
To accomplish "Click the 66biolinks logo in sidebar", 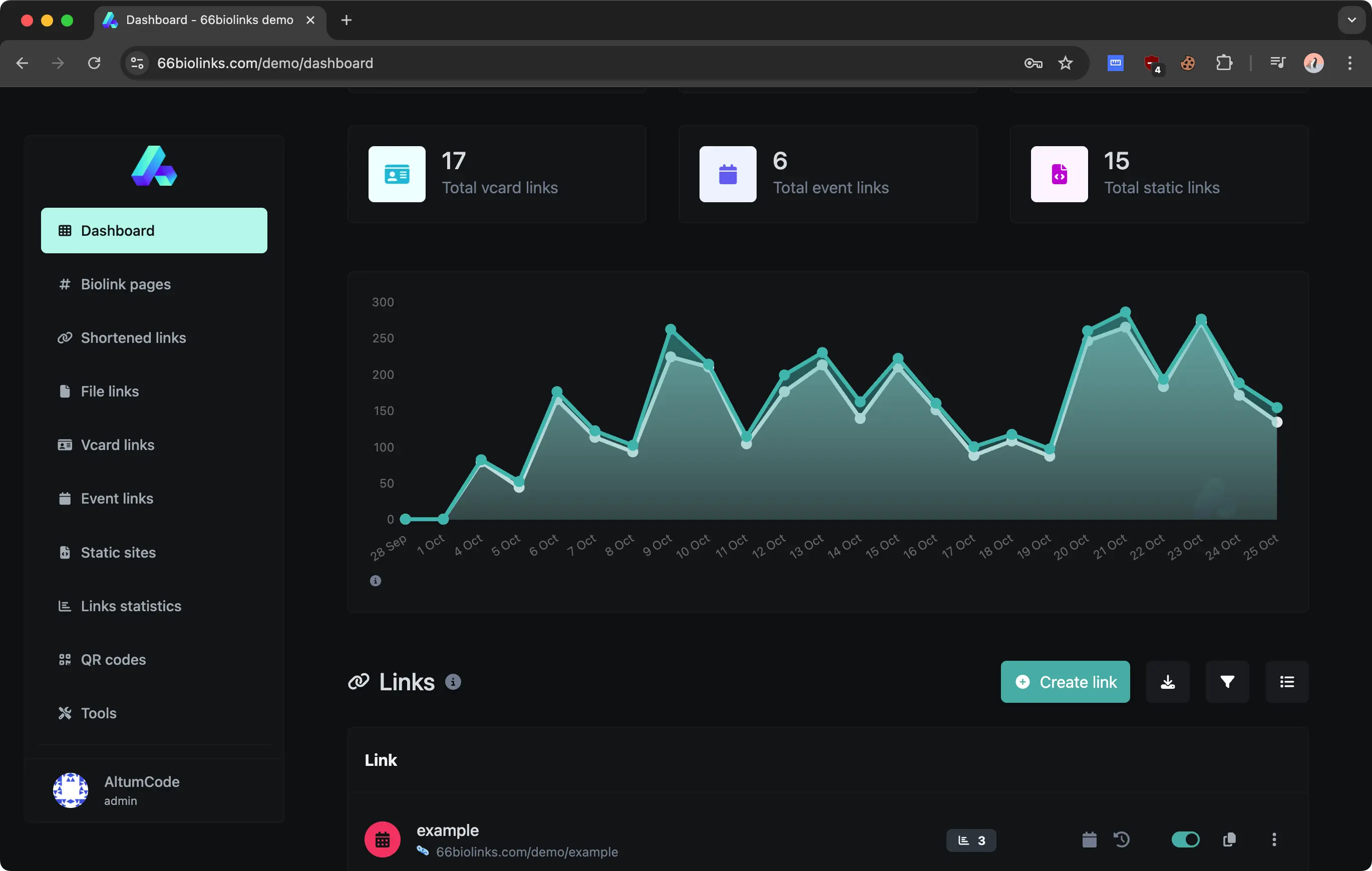I will 154,166.
